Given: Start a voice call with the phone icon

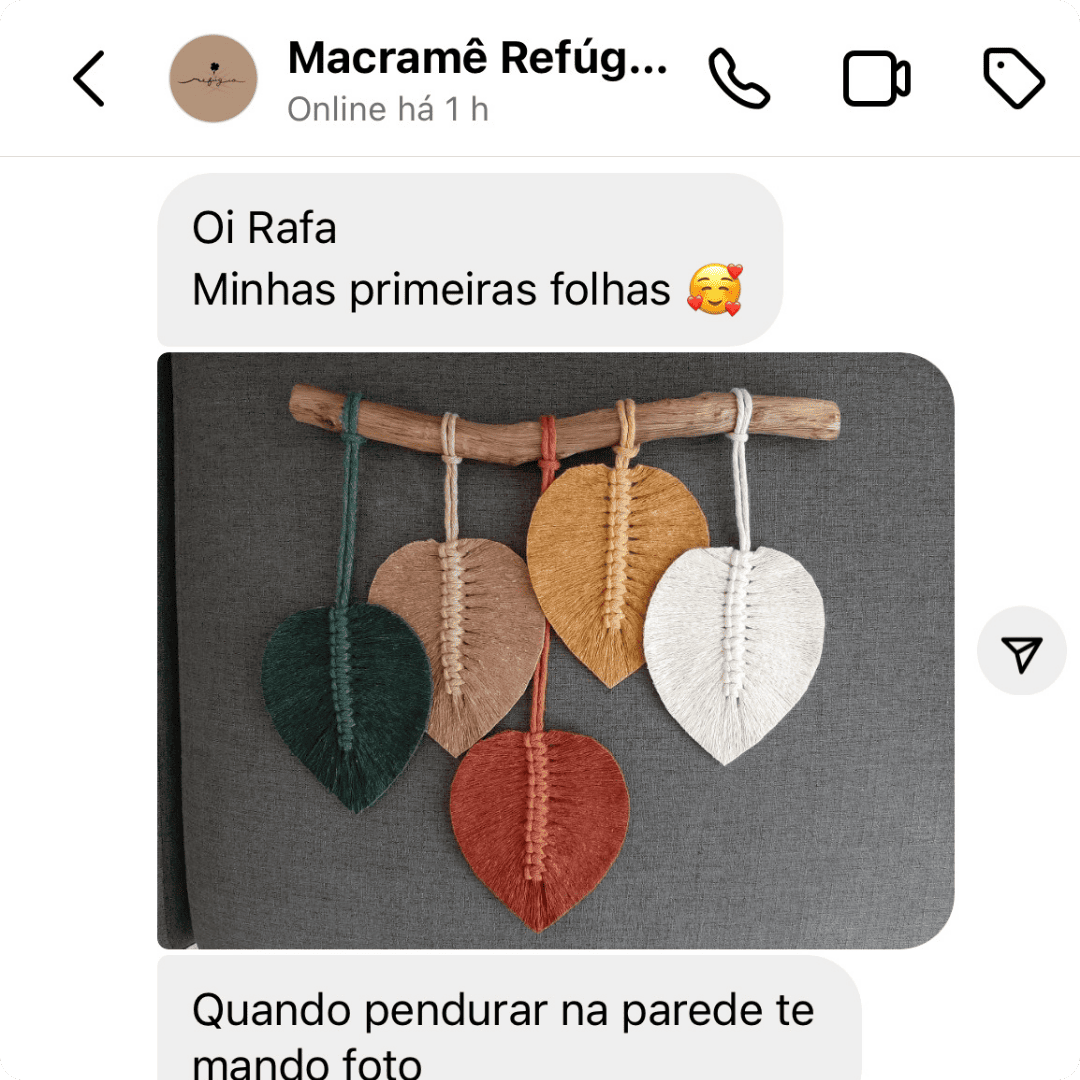Looking at the screenshot, I should tap(739, 79).
